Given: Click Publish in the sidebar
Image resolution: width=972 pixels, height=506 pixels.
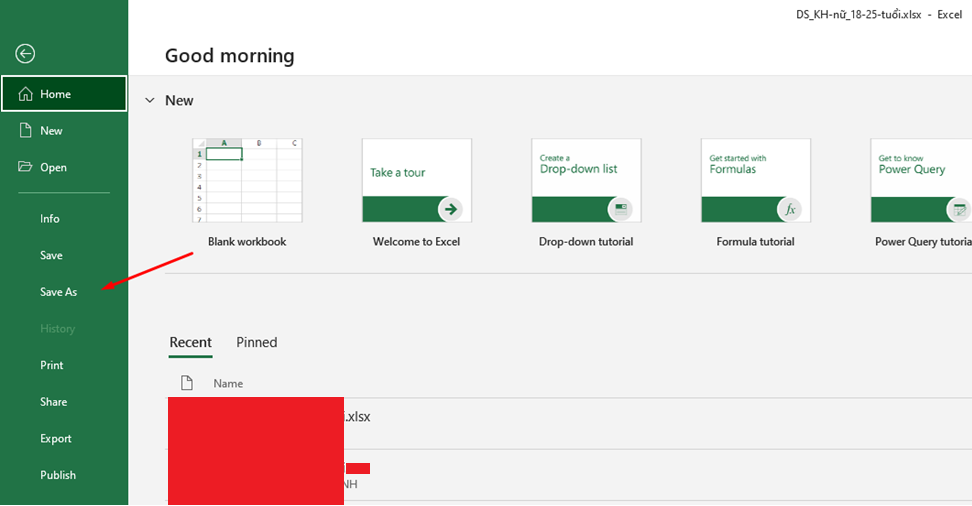Looking at the screenshot, I should click(x=58, y=475).
